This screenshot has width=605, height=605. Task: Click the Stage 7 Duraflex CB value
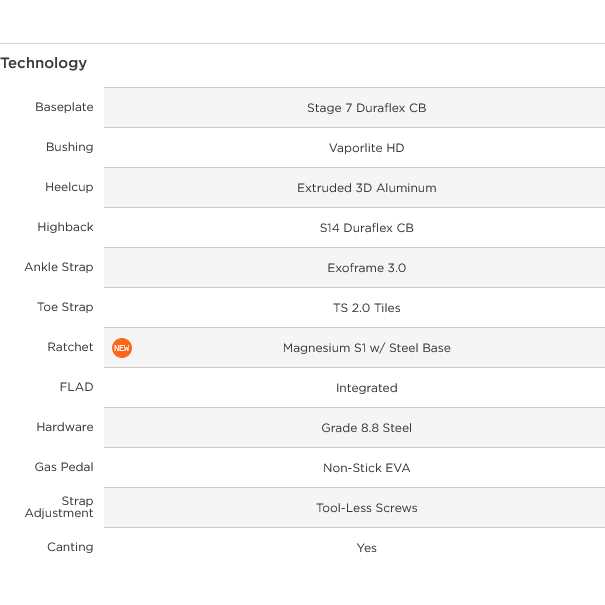pyautogui.click(x=367, y=108)
